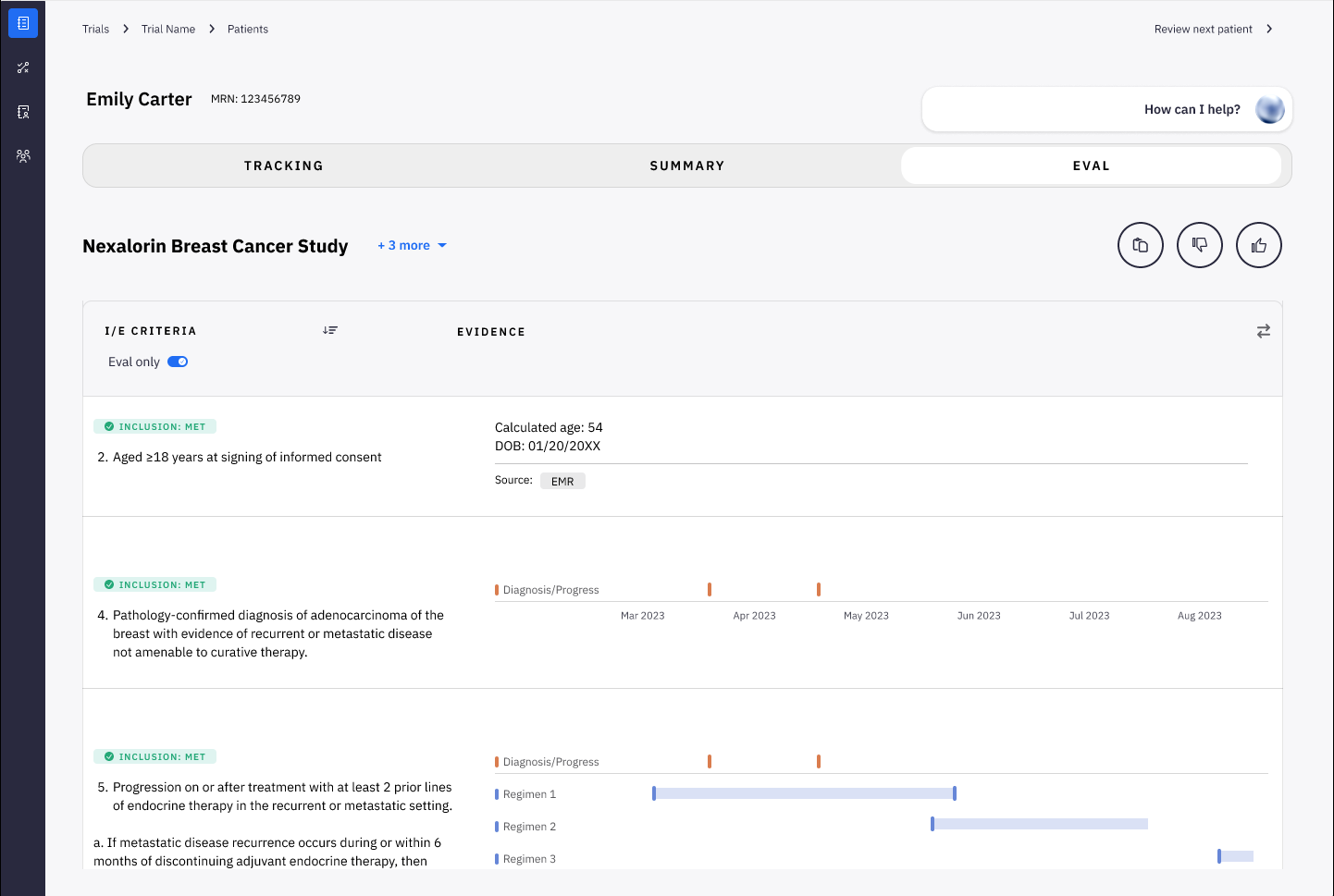Viewport: 1334px width, 896px height.
Task: Sort the I/E criteria list
Action: tap(330, 330)
